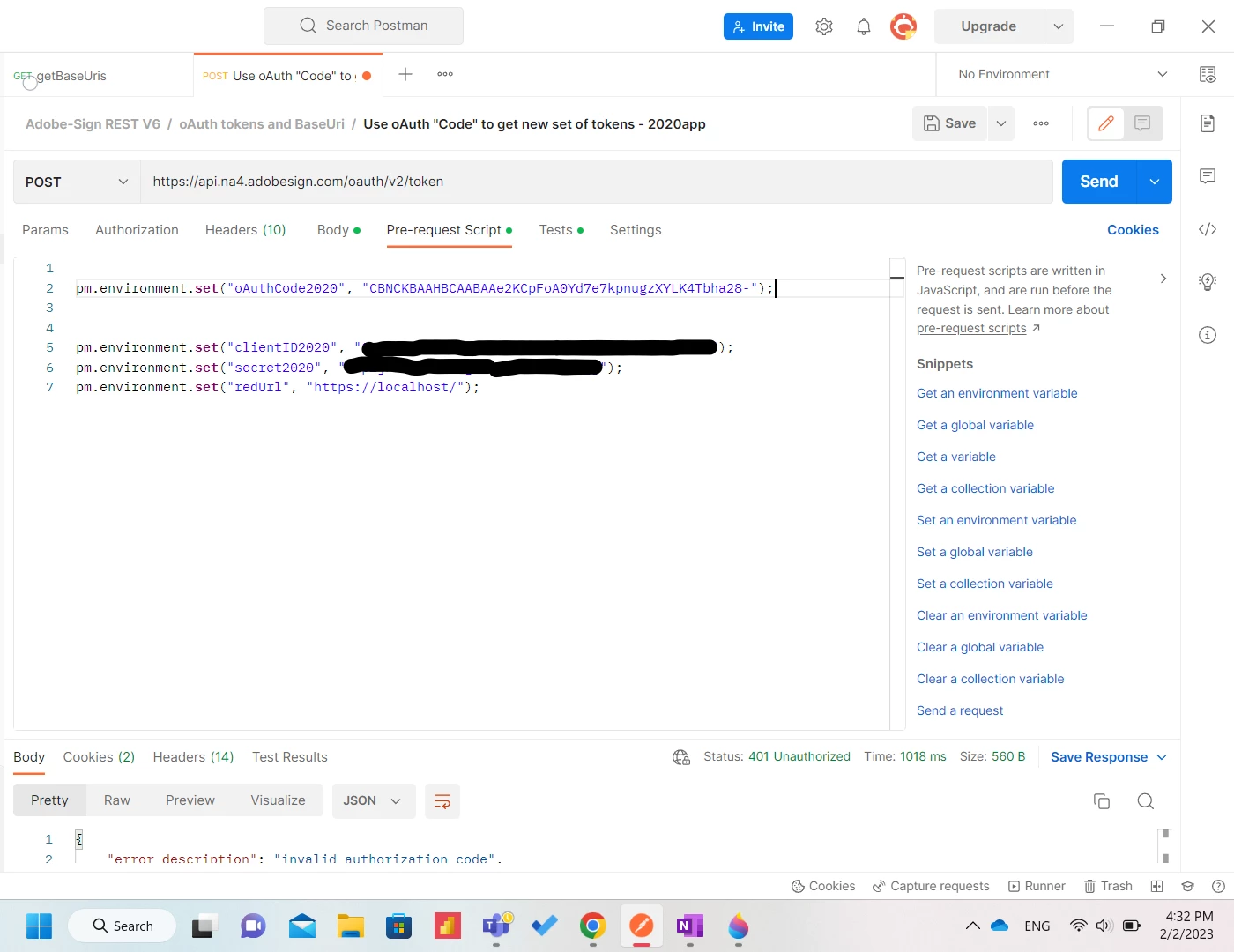Insert snippet Set a global variable
The image size is (1234, 952).
point(975,552)
